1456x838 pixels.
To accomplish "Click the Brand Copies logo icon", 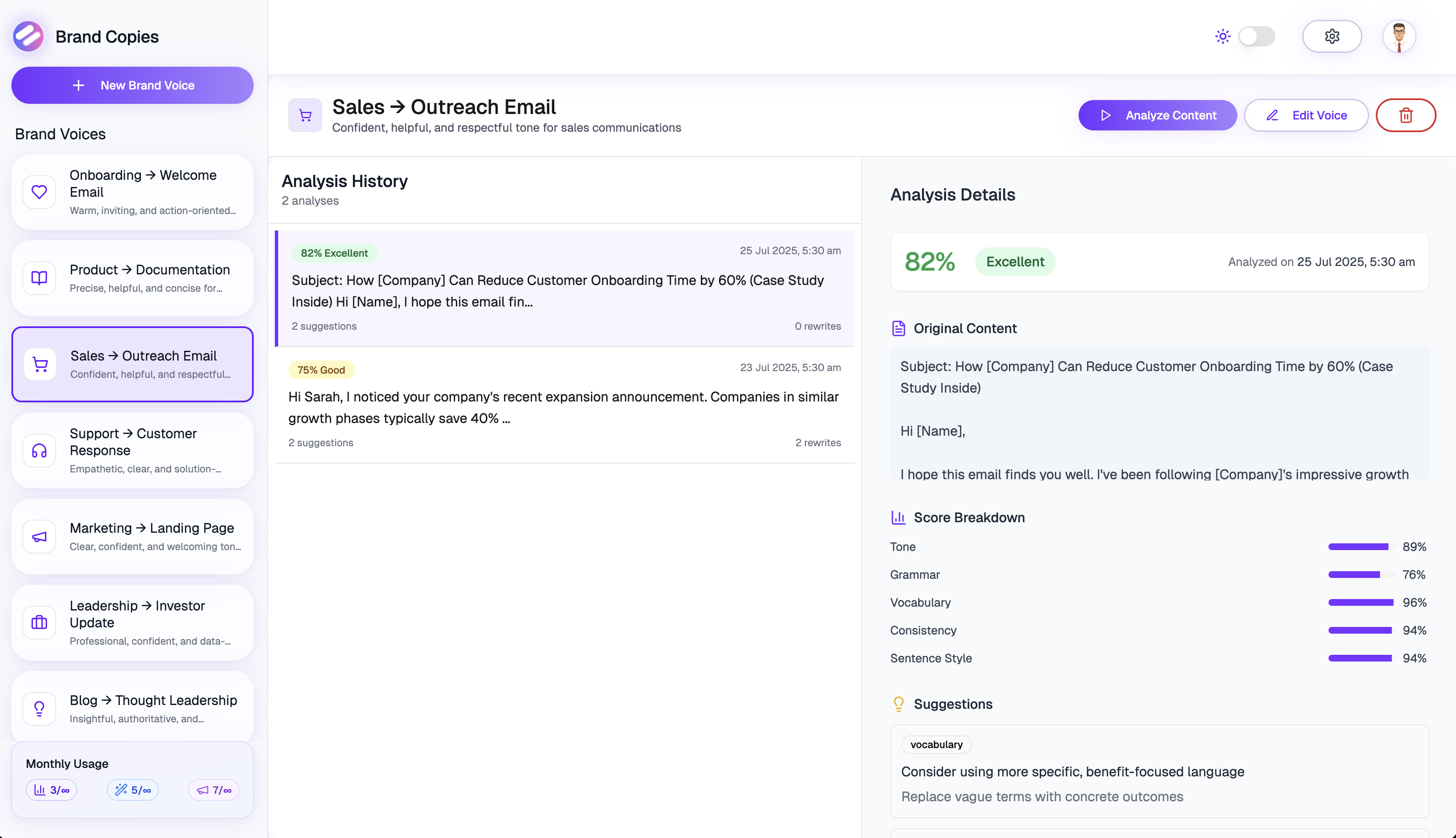I will pos(27,36).
